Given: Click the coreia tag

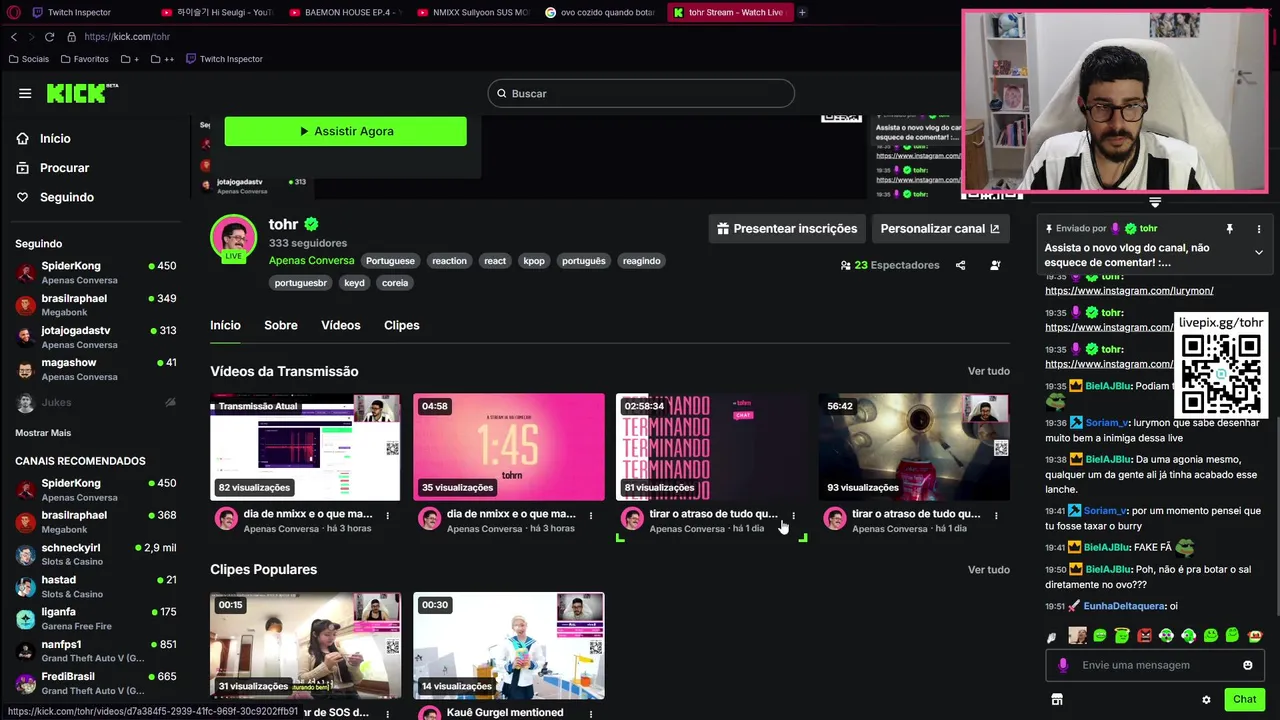Looking at the screenshot, I should 395,283.
